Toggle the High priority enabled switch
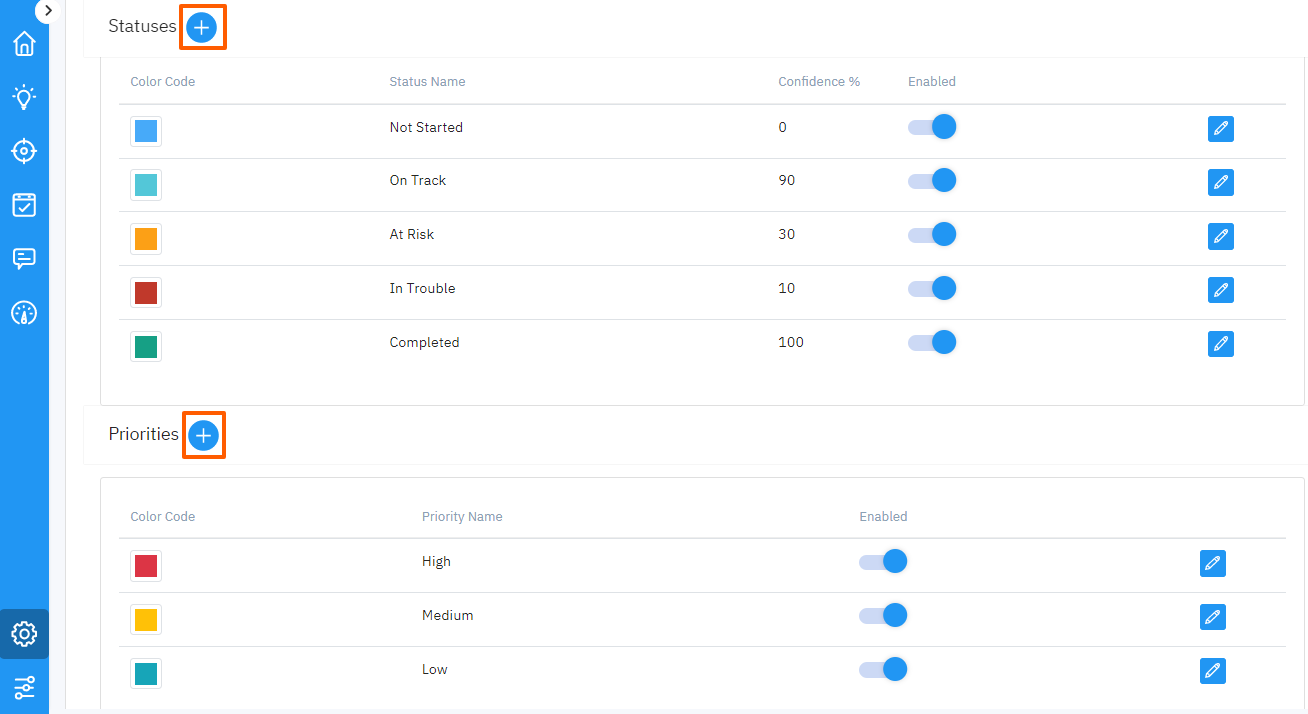 [883, 562]
